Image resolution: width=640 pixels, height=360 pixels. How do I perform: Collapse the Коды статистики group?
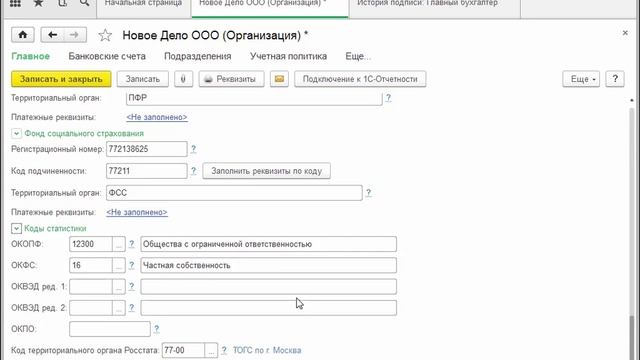pyautogui.click(x=16, y=229)
